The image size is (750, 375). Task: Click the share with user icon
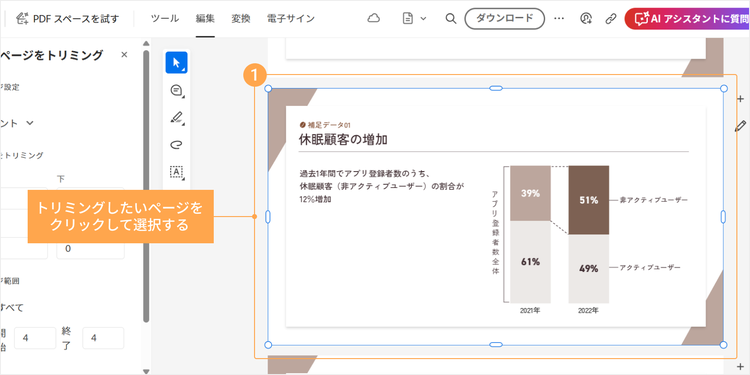click(x=586, y=19)
